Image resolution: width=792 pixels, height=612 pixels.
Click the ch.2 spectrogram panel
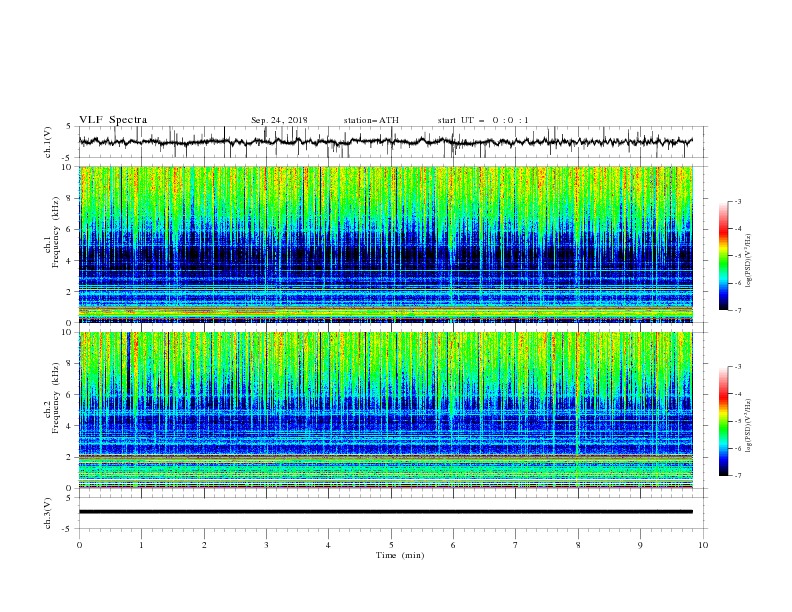coord(386,410)
